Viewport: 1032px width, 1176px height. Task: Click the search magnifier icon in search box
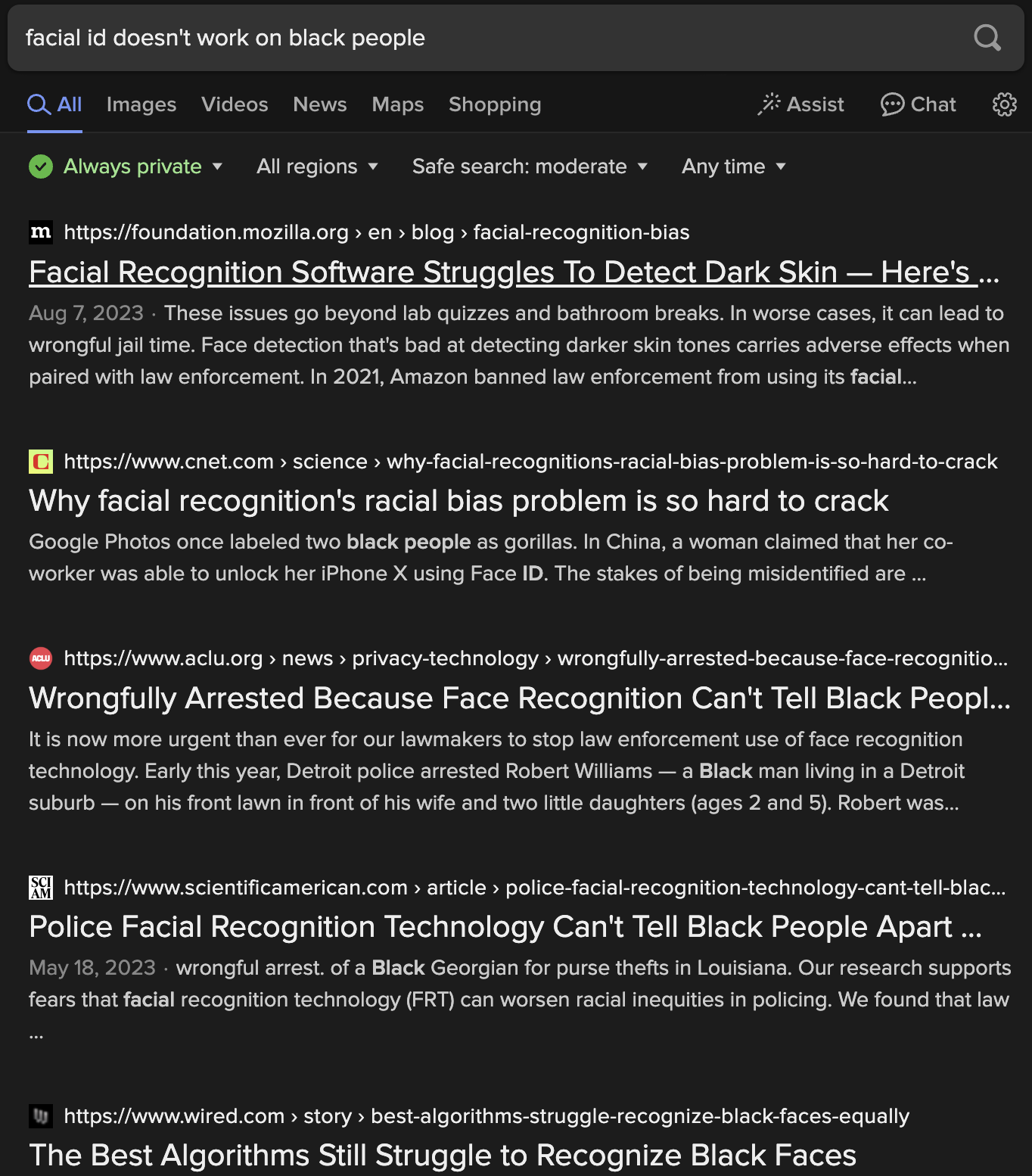987,37
